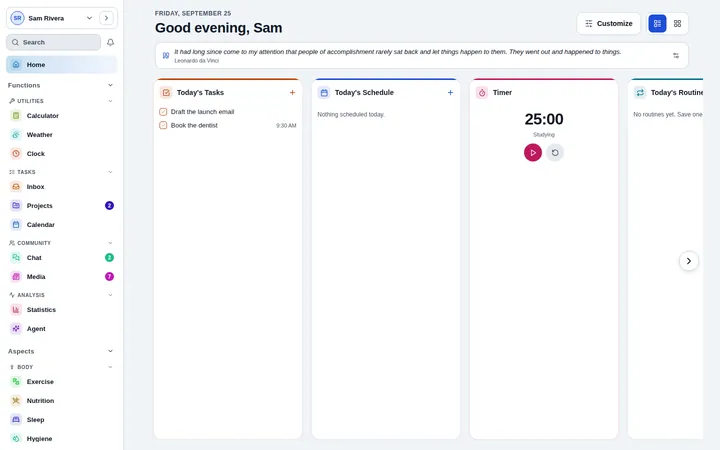Screen dimensions: 720x450
Task: Open the Hygiene icon
Action: (16, 439)
